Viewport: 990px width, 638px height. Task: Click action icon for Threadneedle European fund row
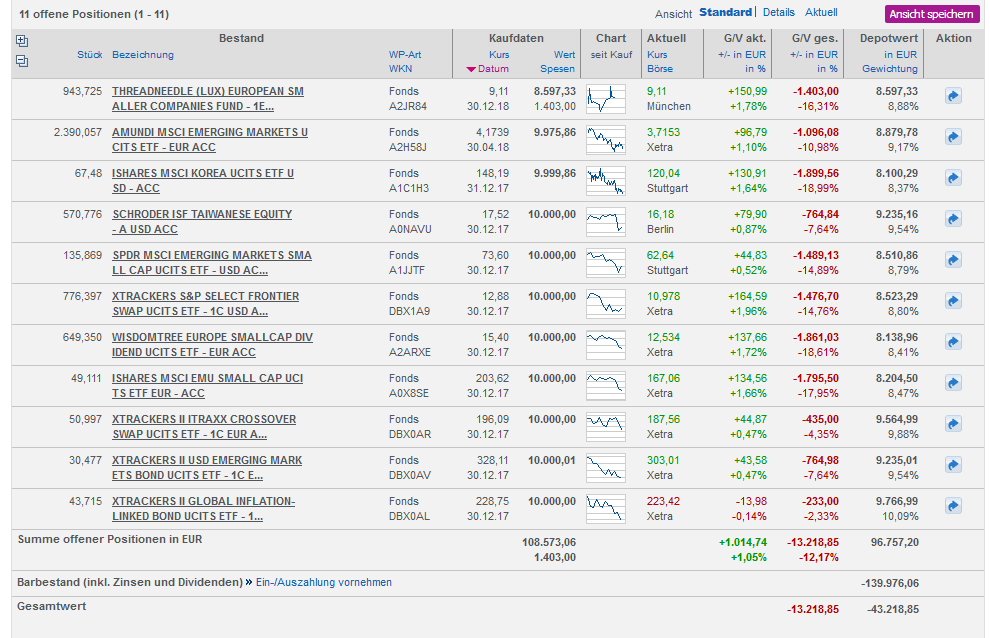953,96
